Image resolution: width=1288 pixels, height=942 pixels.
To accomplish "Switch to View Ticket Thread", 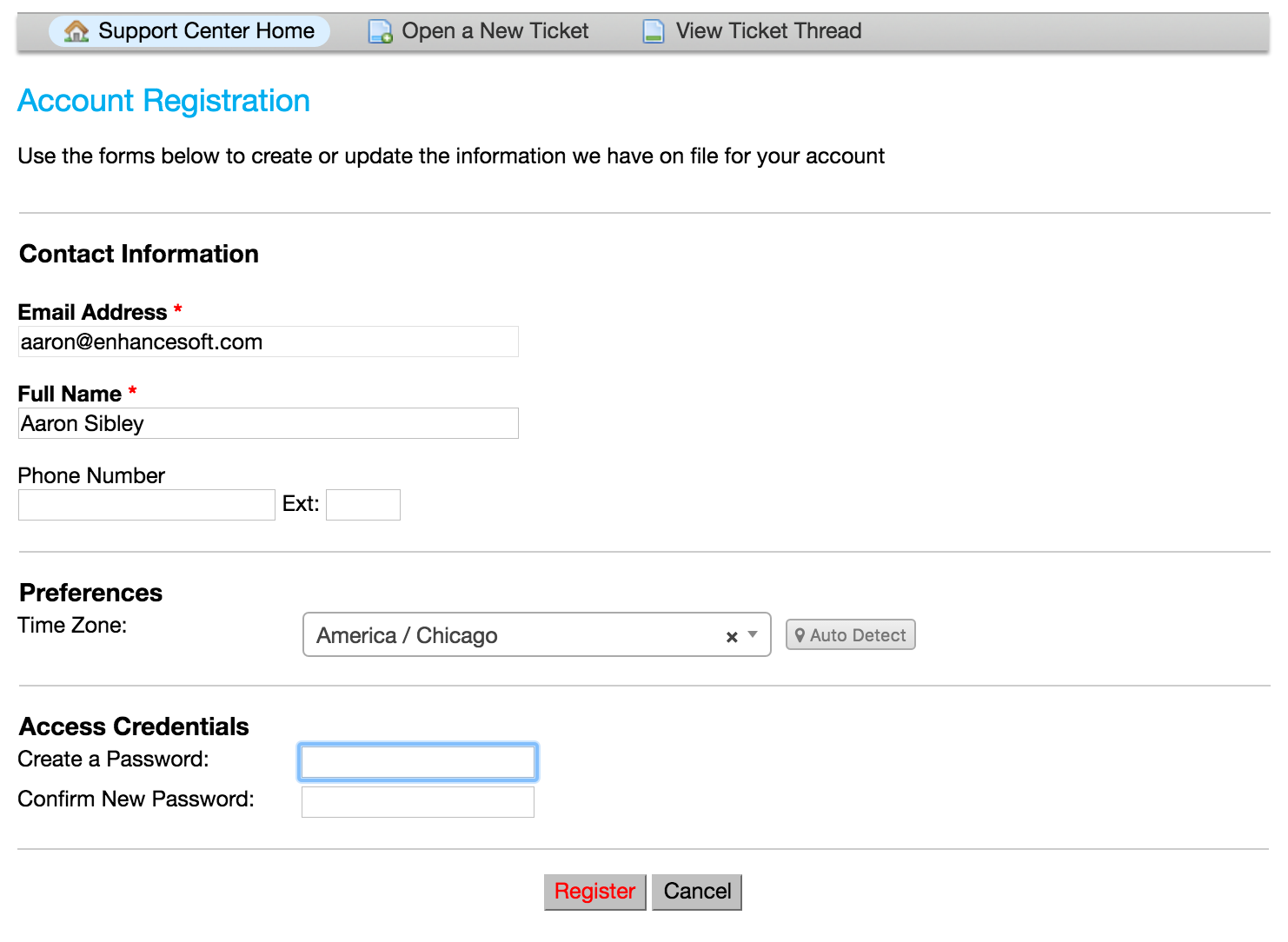I will click(768, 30).
